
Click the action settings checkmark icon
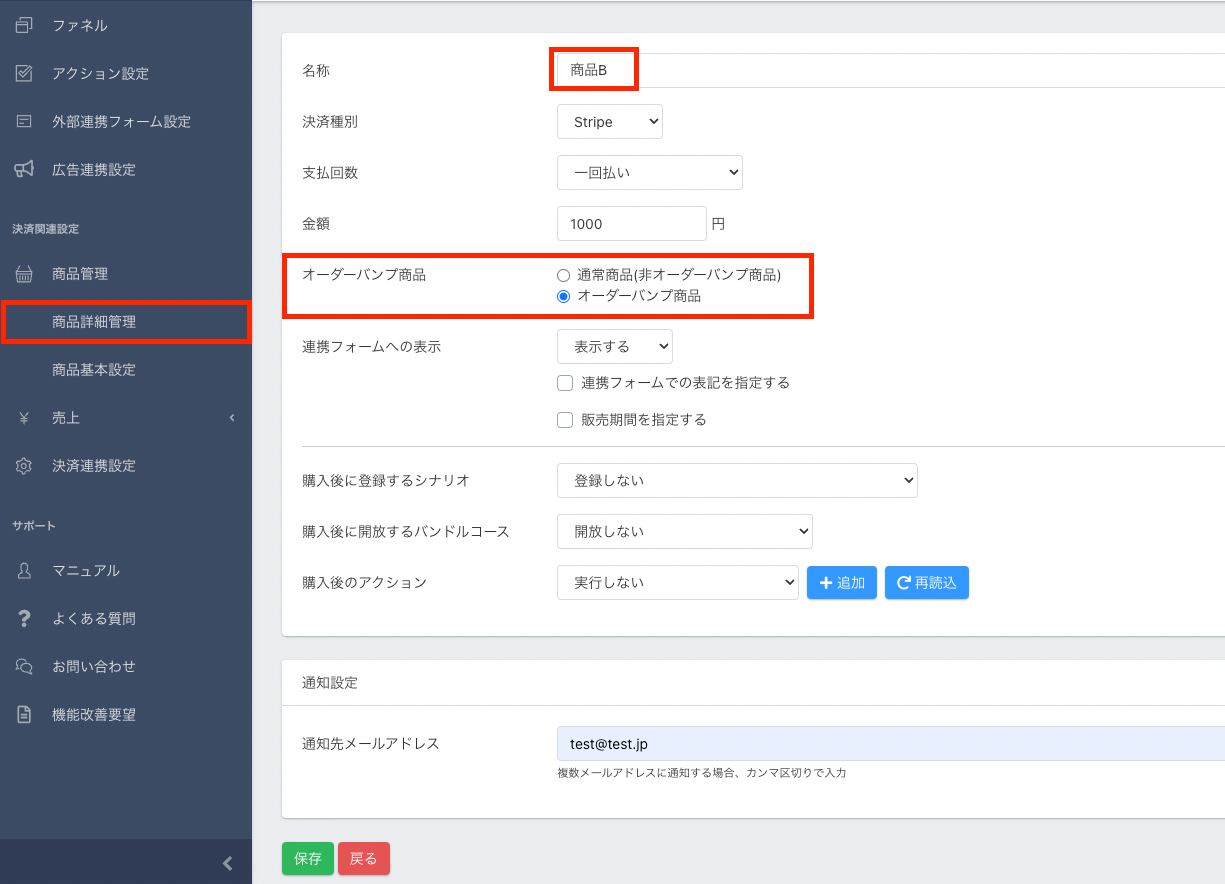tap(25, 73)
